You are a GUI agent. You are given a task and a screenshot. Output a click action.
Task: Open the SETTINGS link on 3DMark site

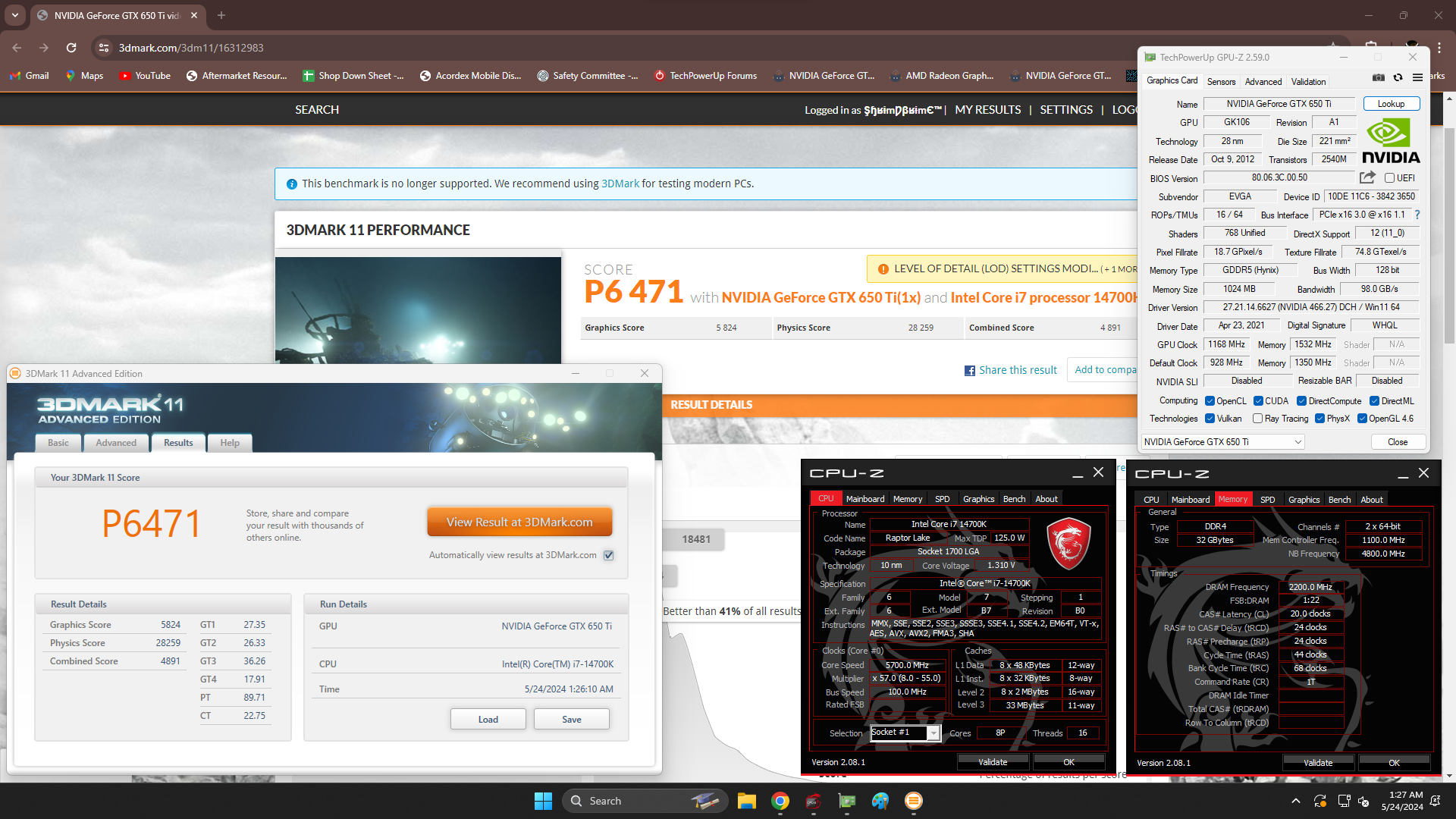click(x=1066, y=110)
